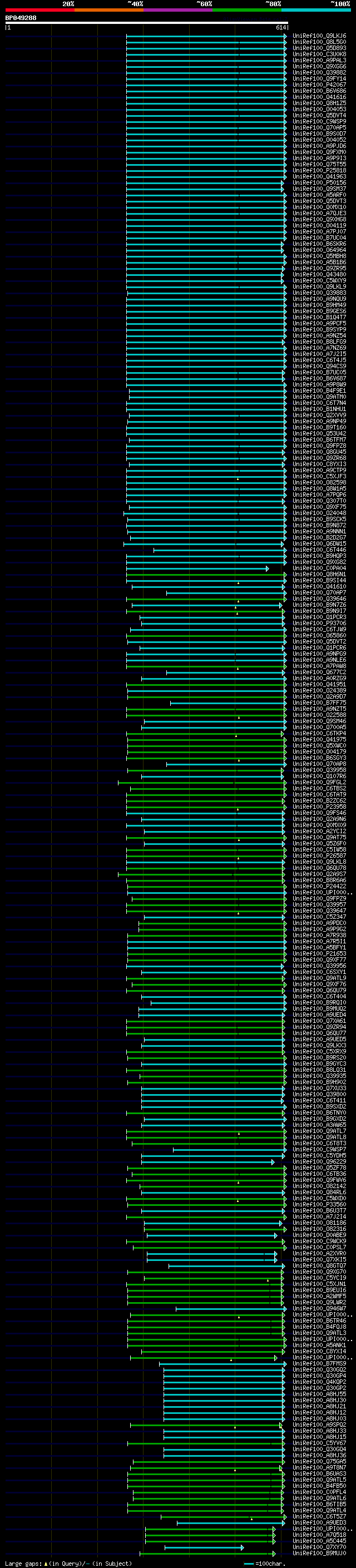Viewport: 356px width, 1568px height.
Task: Select label UniRef100_Q9FS46
Action: (319, 813)
